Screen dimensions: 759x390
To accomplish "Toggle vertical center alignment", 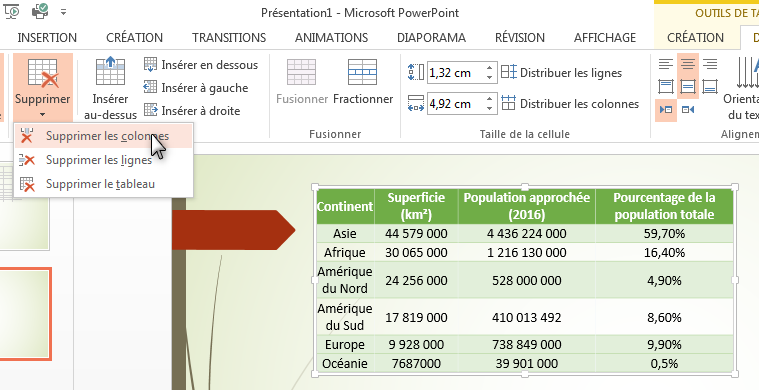I will tap(688, 87).
